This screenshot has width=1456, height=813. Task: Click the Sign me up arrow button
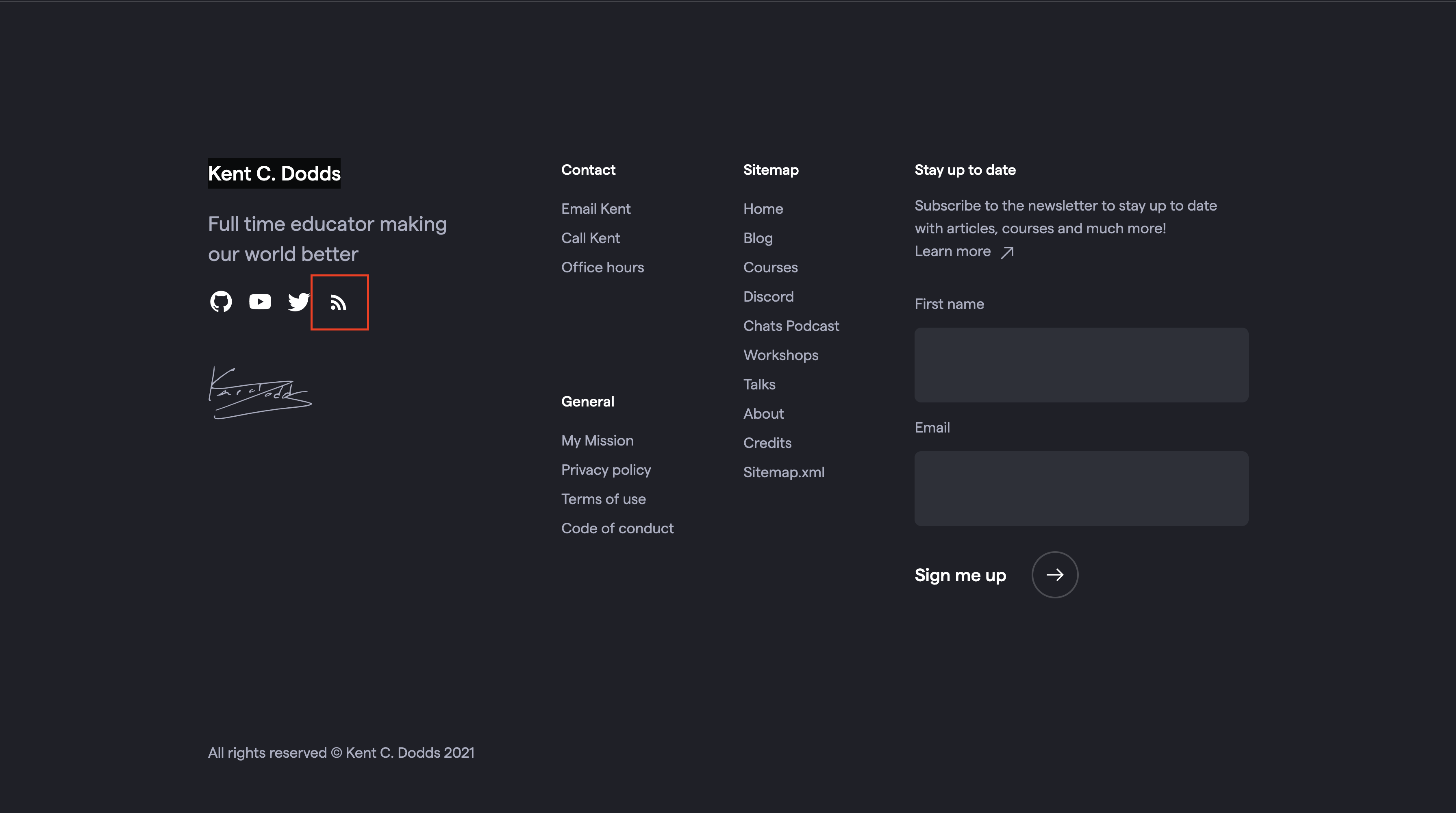(1055, 574)
